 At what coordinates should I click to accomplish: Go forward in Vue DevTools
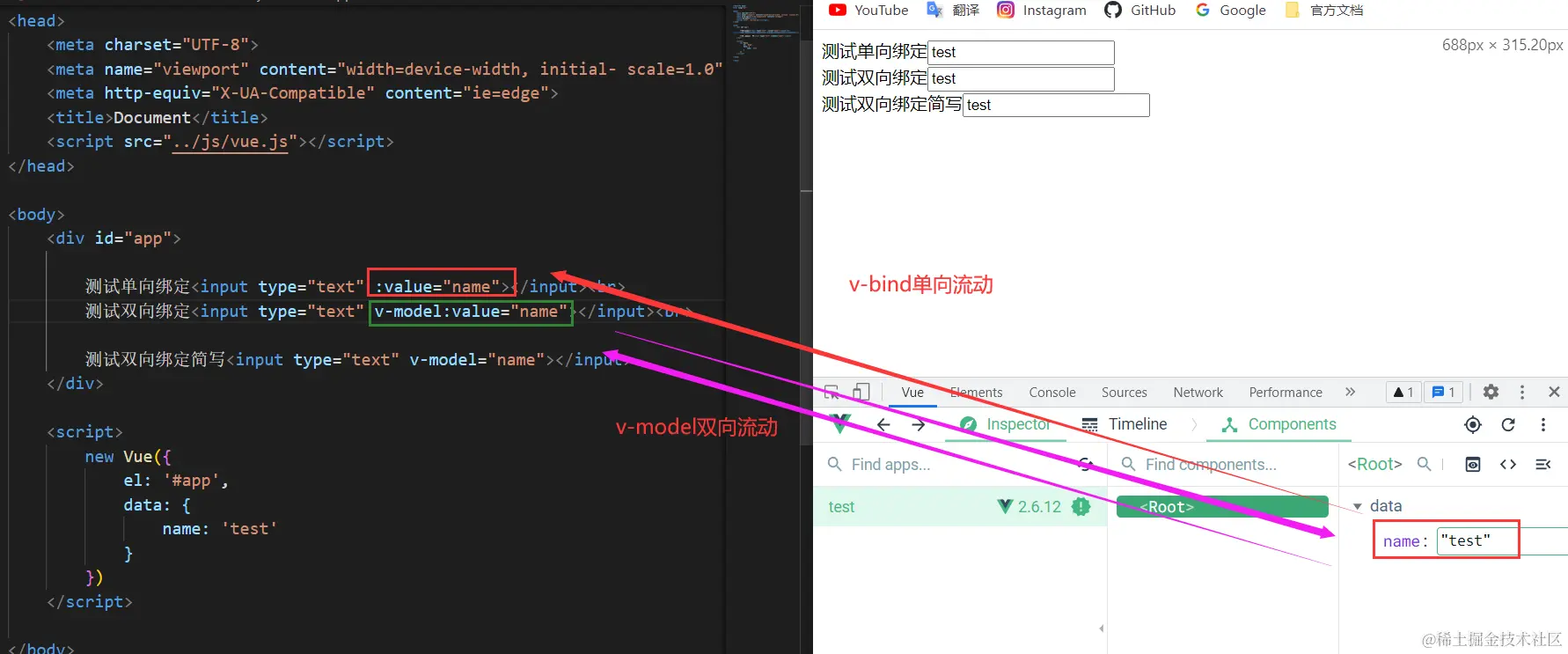[x=919, y=424]
